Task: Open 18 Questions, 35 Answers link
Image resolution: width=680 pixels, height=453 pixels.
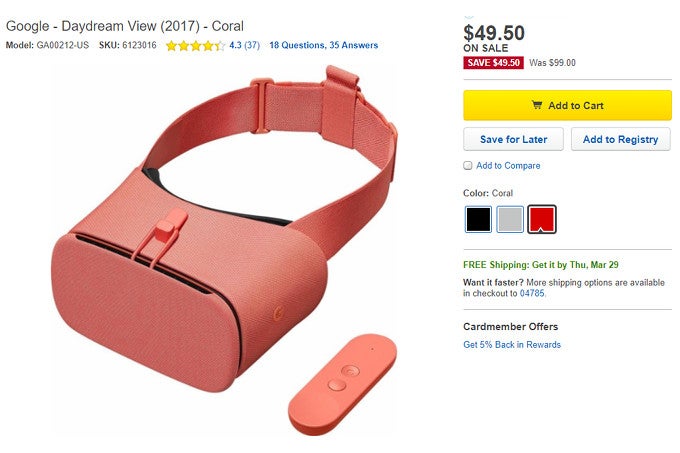Action: coord(324,45)
